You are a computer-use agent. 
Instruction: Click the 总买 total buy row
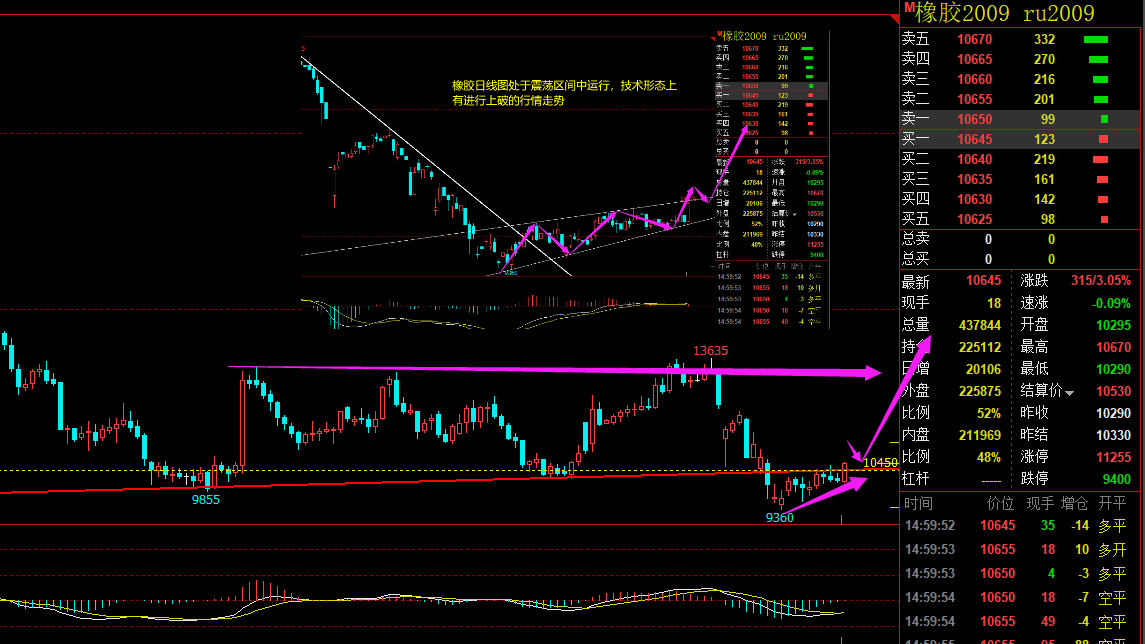click(1020, 258)
